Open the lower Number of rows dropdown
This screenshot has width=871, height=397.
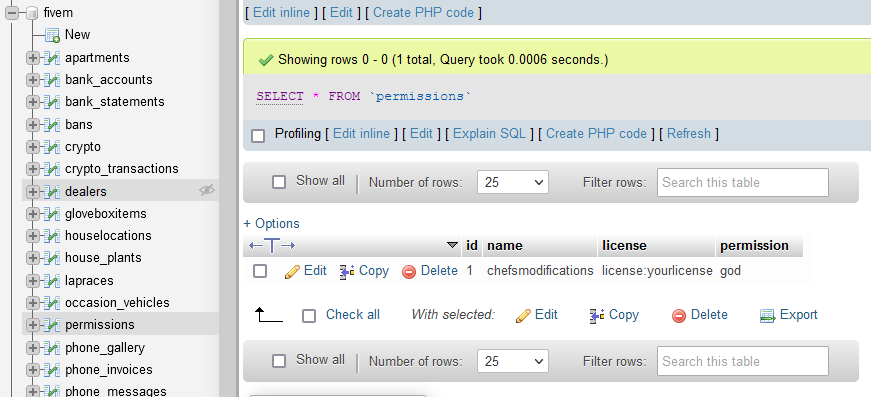click(x=513, y=361)
